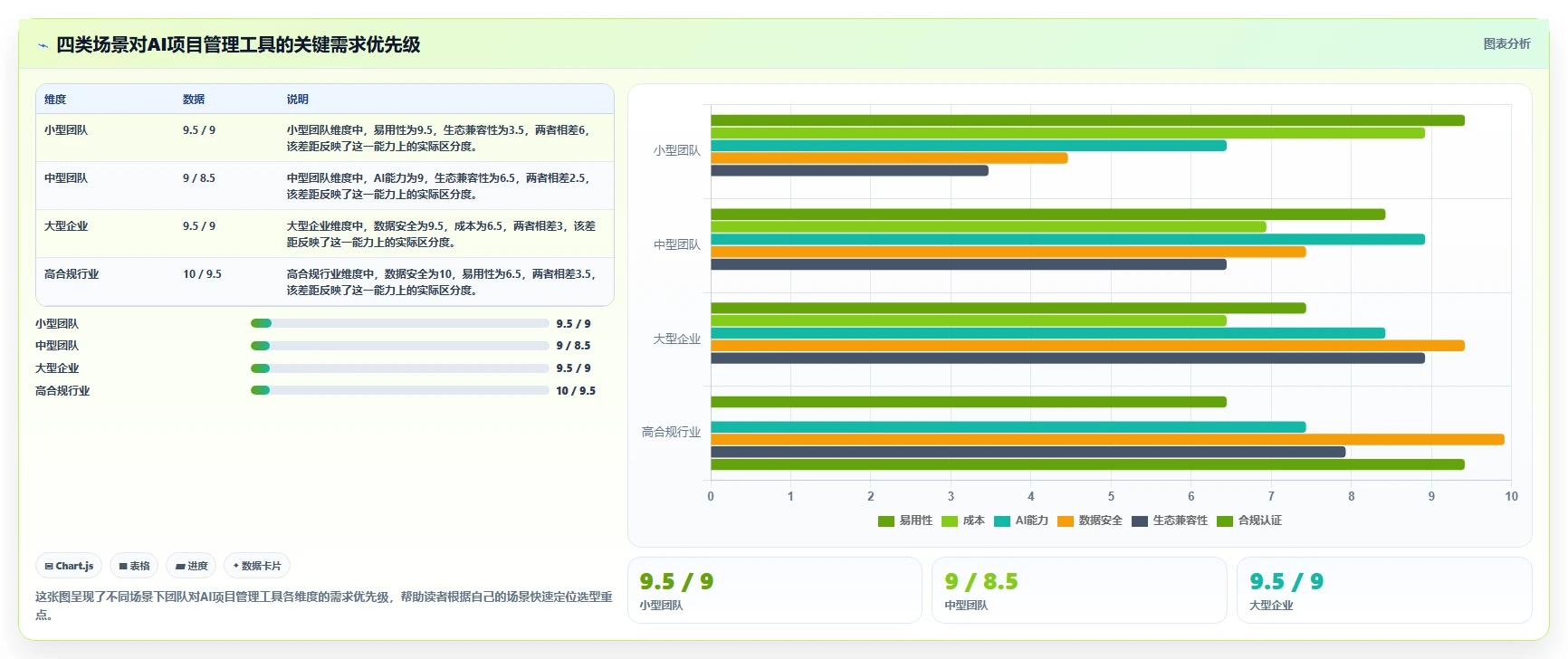Click the orange 数据安全 bar for 小型团队
This screenshot has height=659, width=1568.
(x=889, y=158)
